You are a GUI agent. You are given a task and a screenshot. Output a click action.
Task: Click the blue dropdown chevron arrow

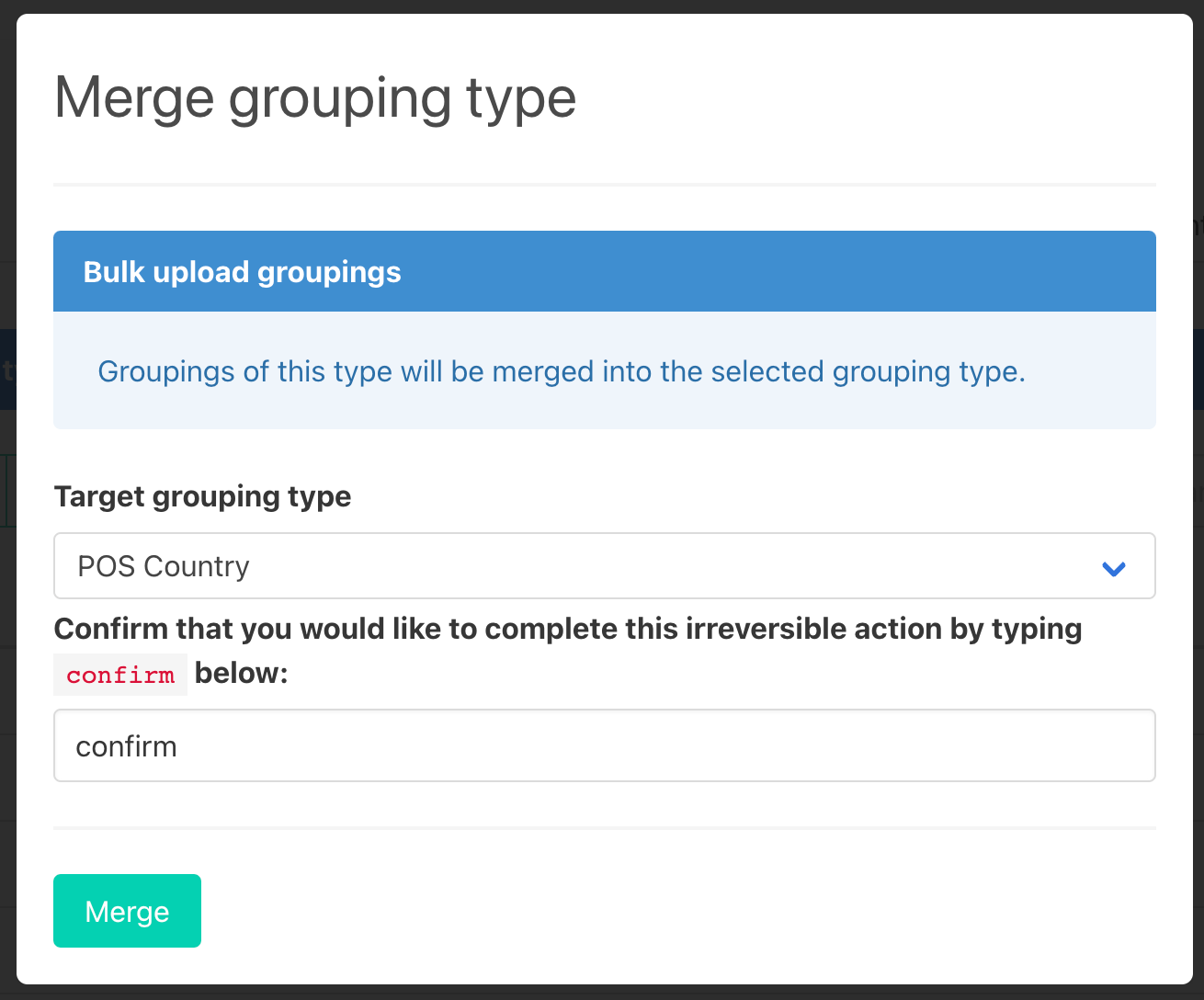pyautogui.click(x=1114, y=568)
